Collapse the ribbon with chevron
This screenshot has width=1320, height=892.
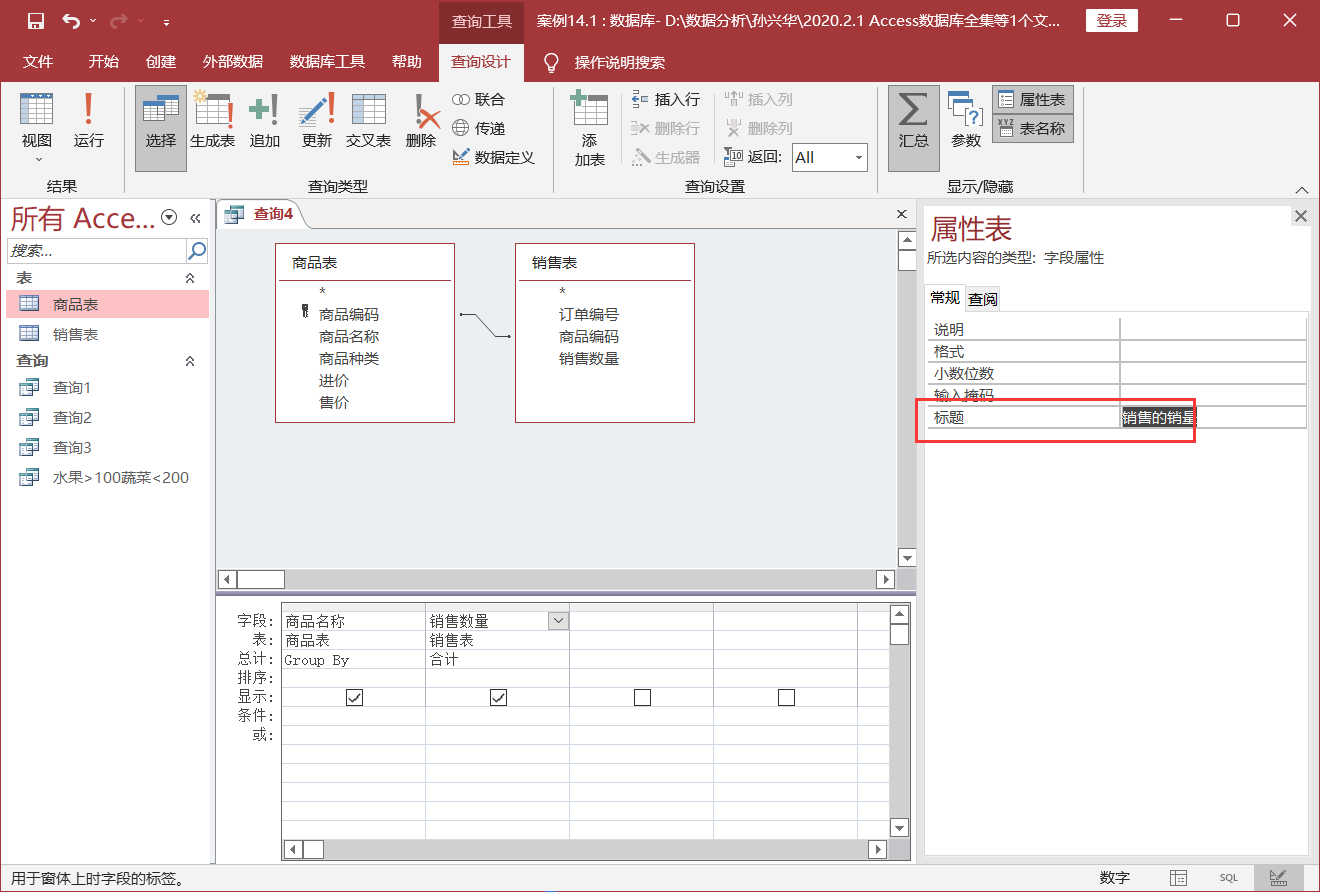pyautogui.click(x=1302, y=189)
